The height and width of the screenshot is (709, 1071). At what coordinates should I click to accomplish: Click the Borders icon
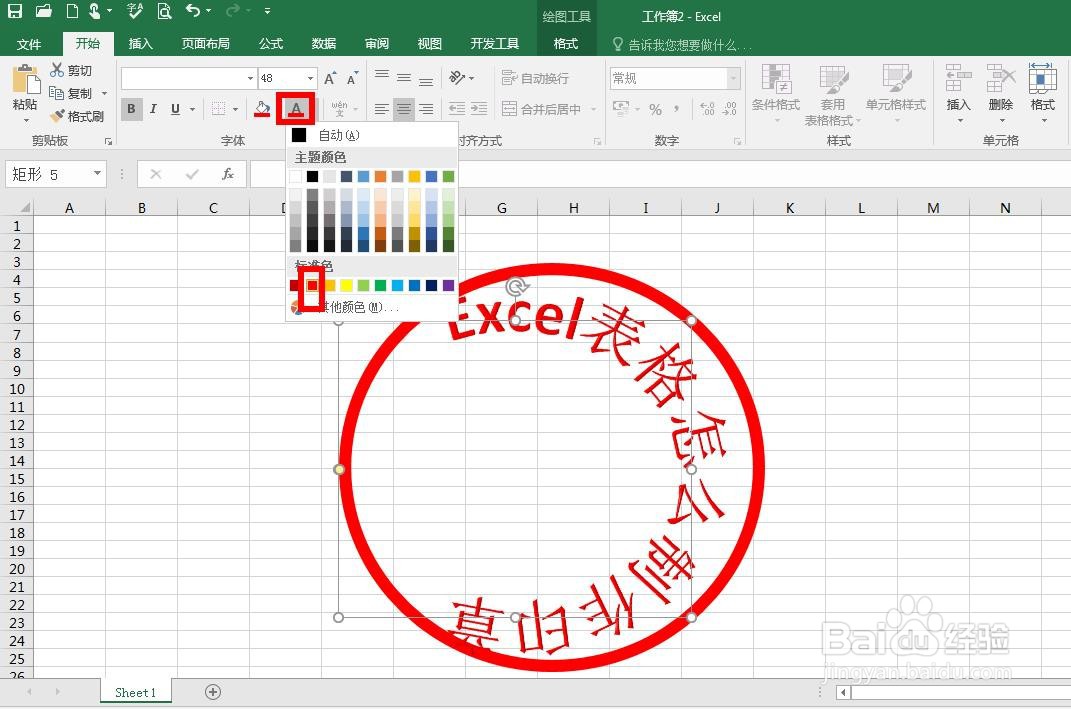219,109
